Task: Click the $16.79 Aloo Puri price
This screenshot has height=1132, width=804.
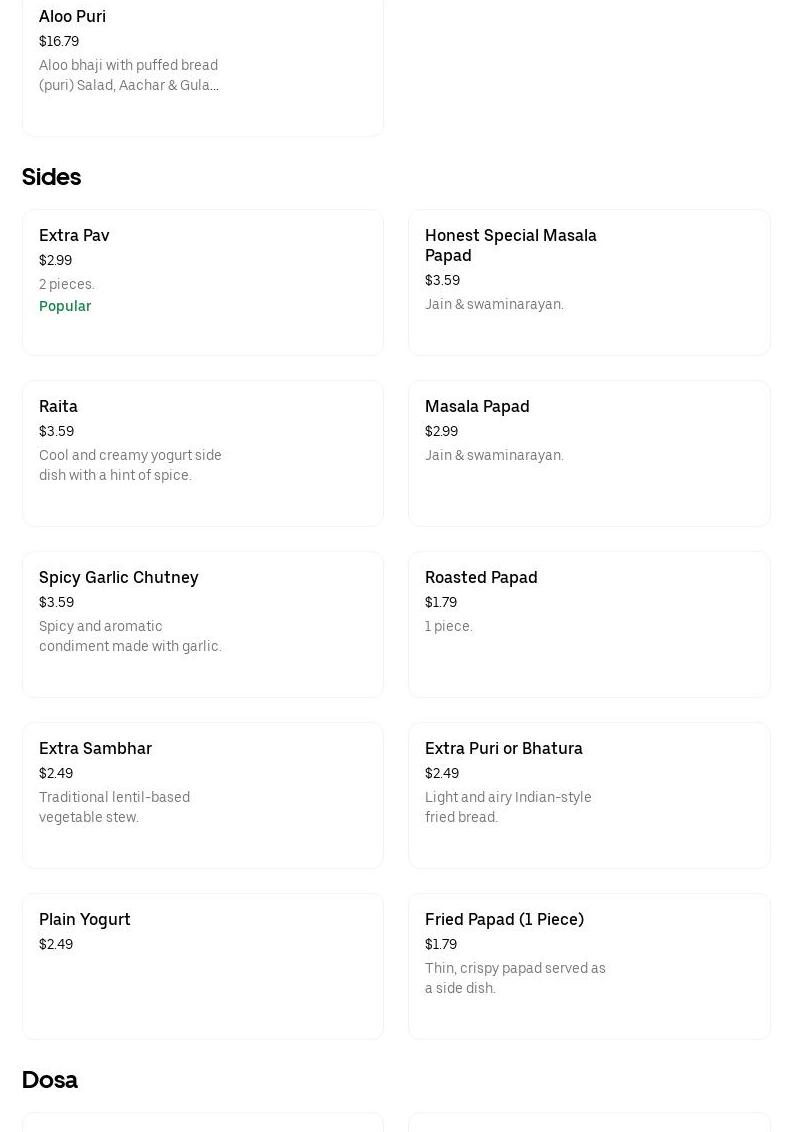Action: [x=59, y=41]
